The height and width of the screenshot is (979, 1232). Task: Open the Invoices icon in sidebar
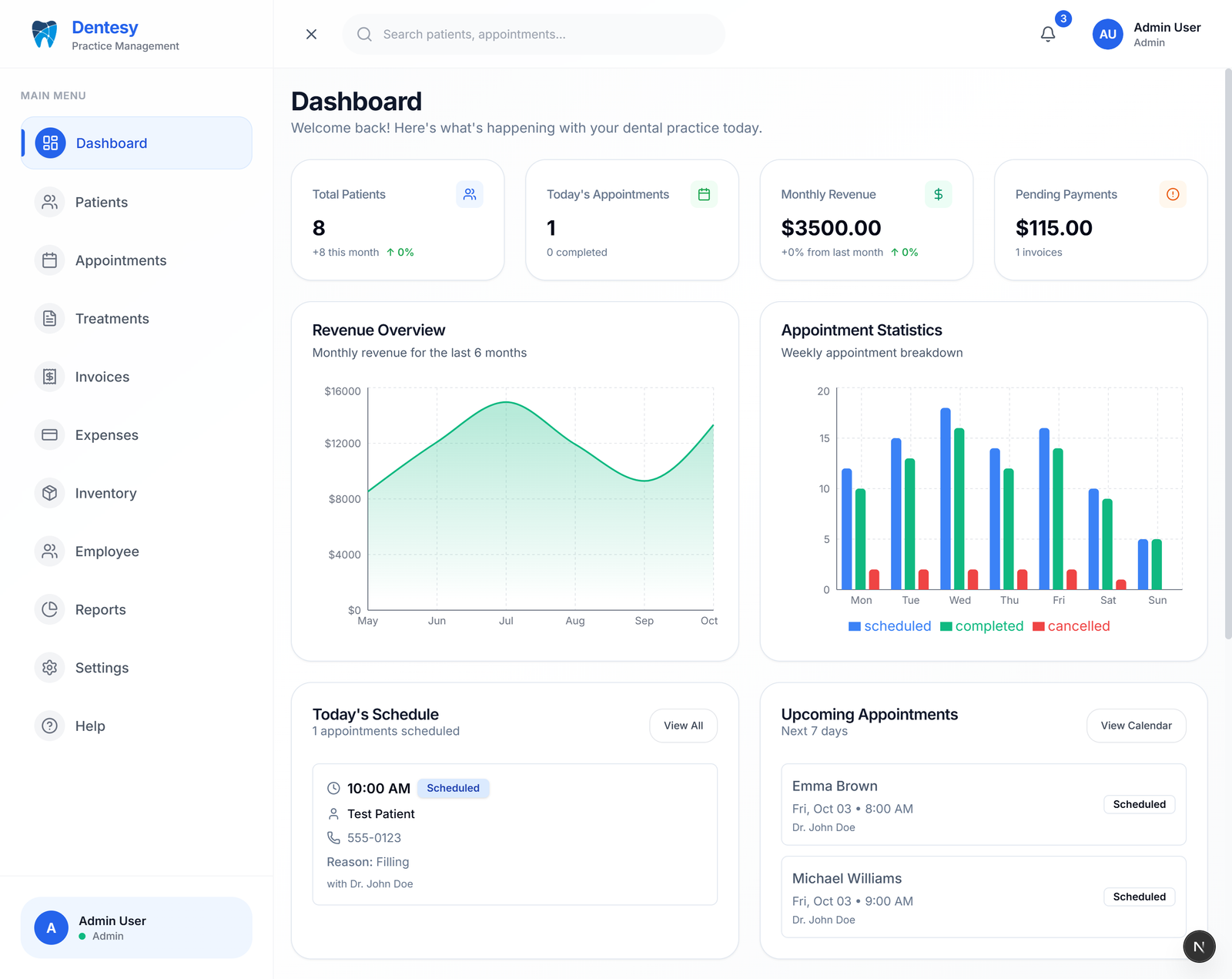49,377
